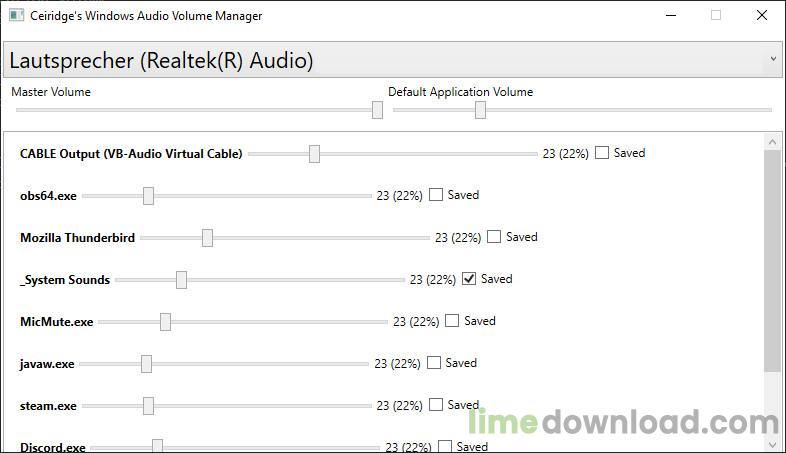This screenshot has height=453, width=786.
Task: Close the Audio Volume Manager window
Action: 762,15
